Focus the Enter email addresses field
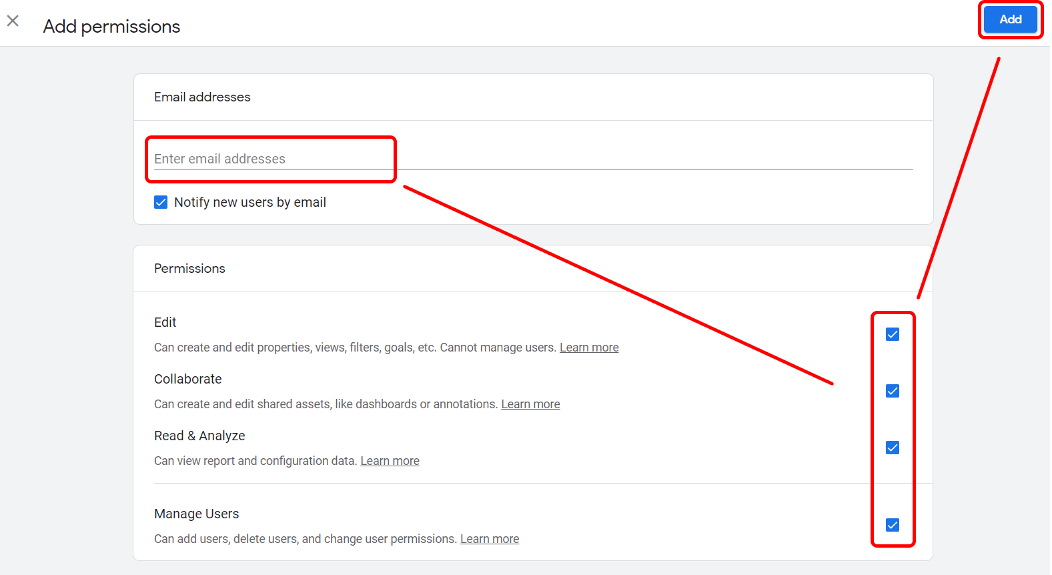This screenshot has width=1052, height=575. [533, 159]
